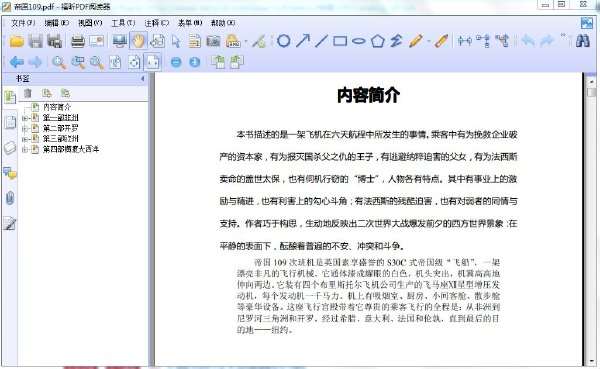The width and height of the screenshot is (600, 369).
Task: Click the third magnifier zoom icon
Action: coord(96,62)
